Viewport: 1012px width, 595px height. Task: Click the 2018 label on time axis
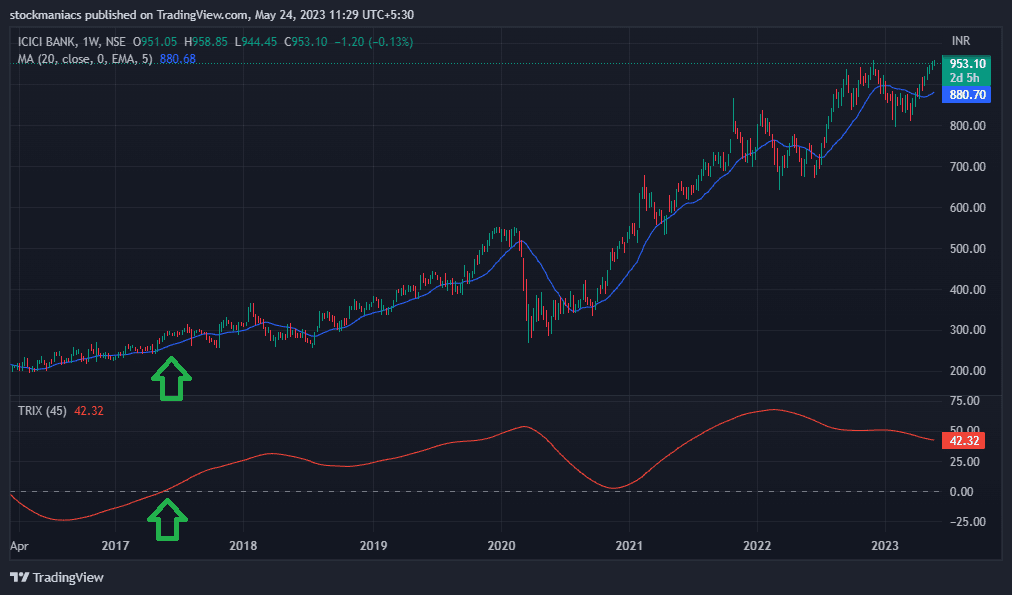click(243, 545)
